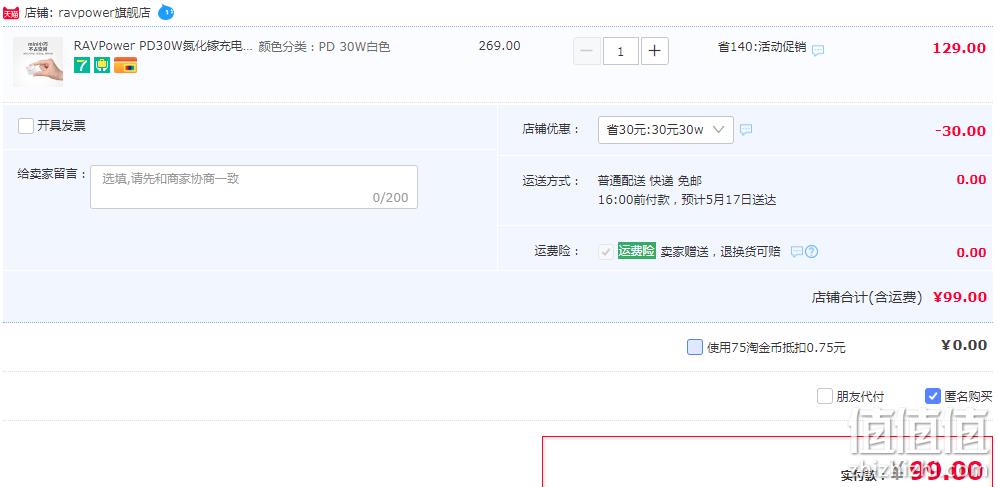
Task: Click the 129.00 item subtotal
Action: pyautogui.click(x=959, y=48)
